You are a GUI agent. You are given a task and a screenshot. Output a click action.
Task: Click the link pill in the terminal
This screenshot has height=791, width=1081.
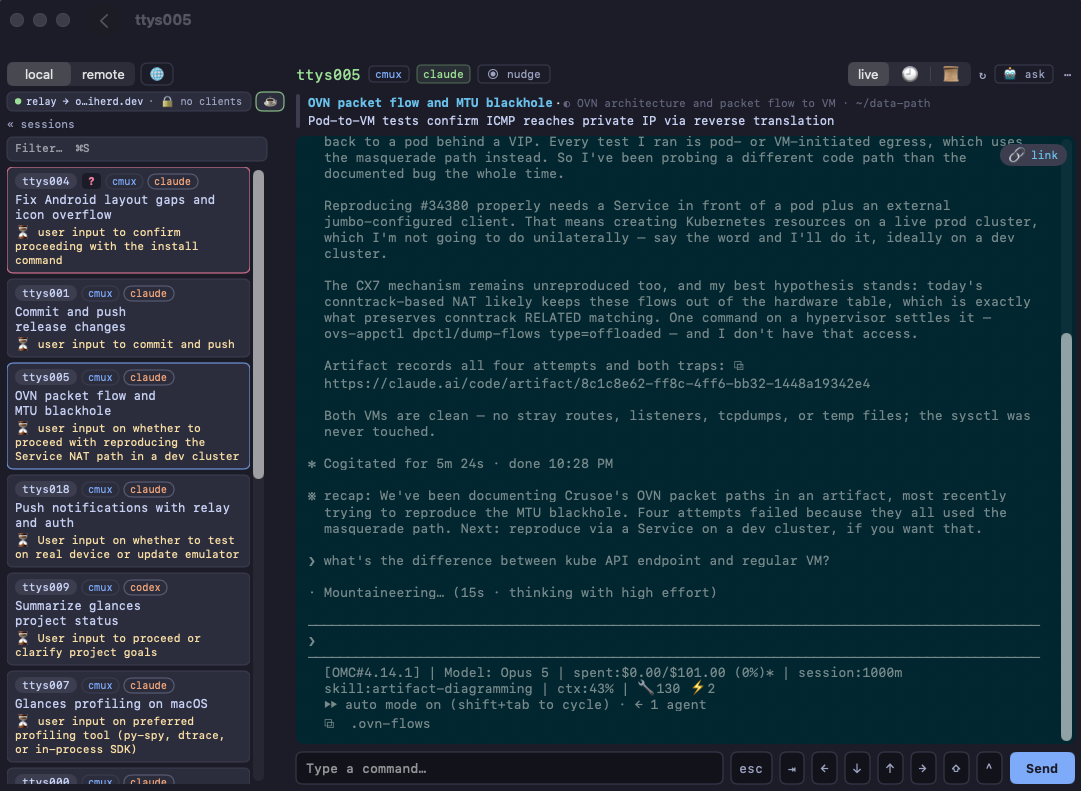click(x=1033, y=155)
